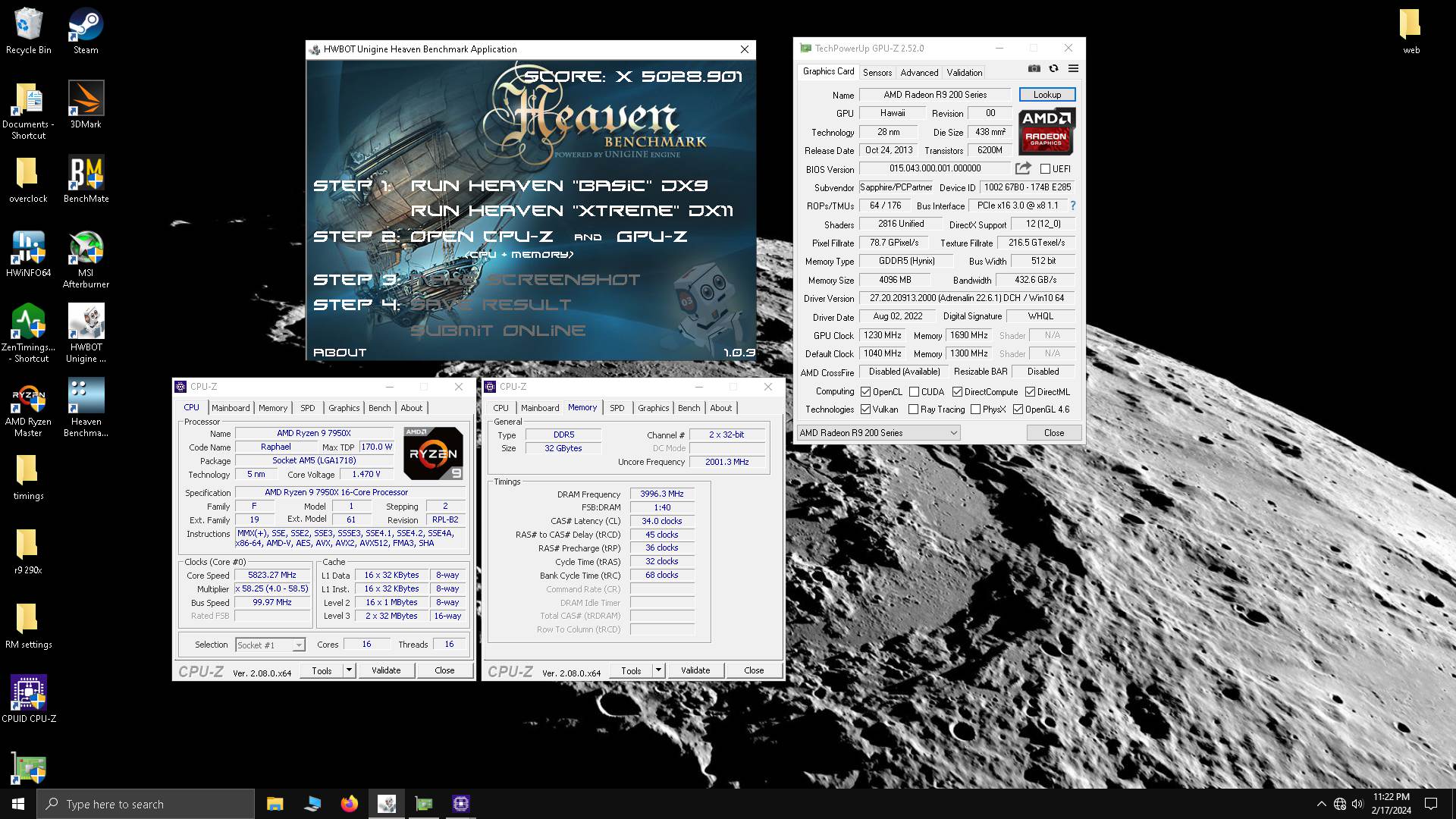Viewport: 1456px width, 819px height.
Task: Open the BenchMate desktop icon
Action: (x=86, y=180)
